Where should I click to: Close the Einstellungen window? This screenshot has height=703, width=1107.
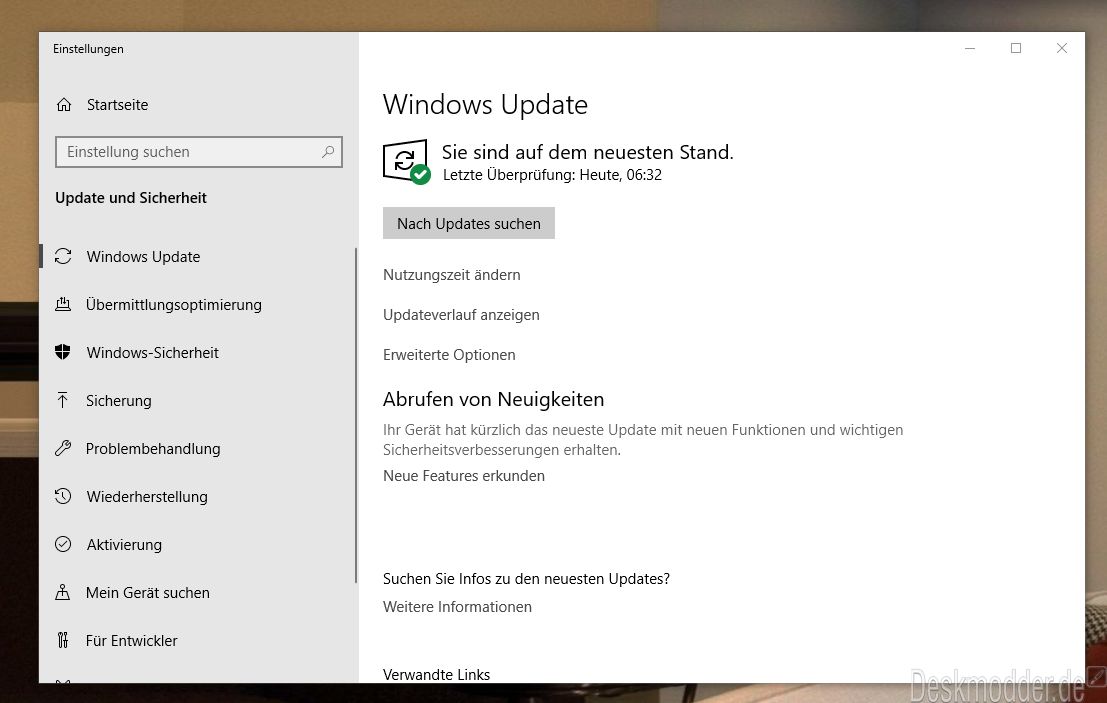pos(1062,48)
